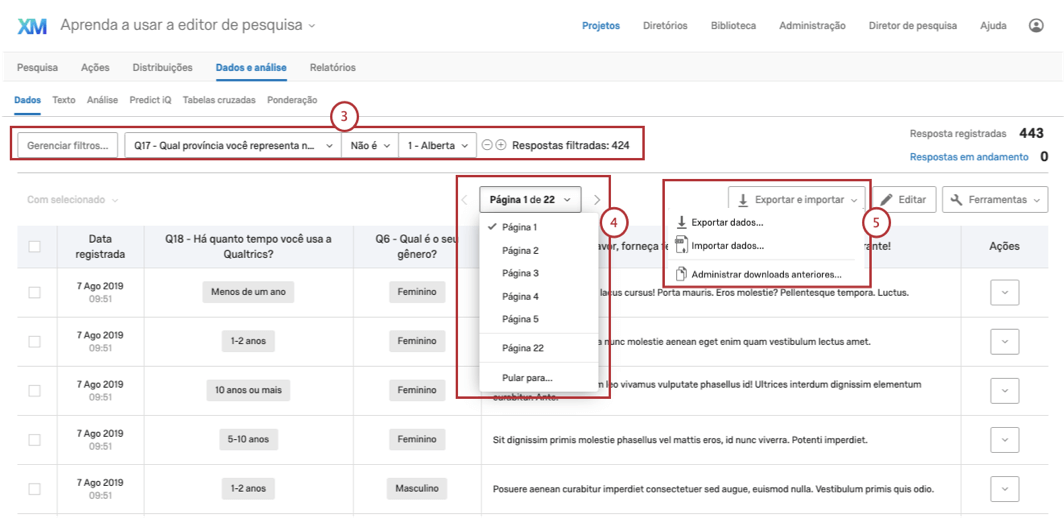Open actions dropdown for Menos de um ano row
The height and width of the screenshot is (518, 1064).
pos(1005,293)
